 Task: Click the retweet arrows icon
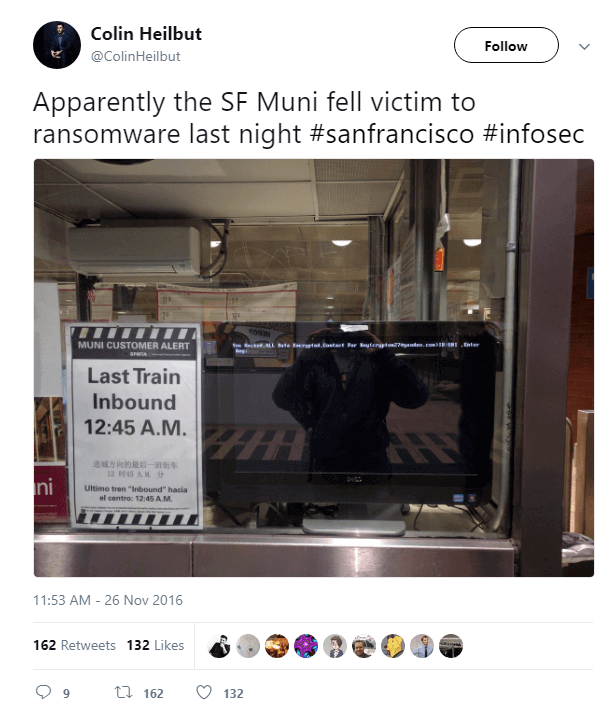(x=123, y=692)
